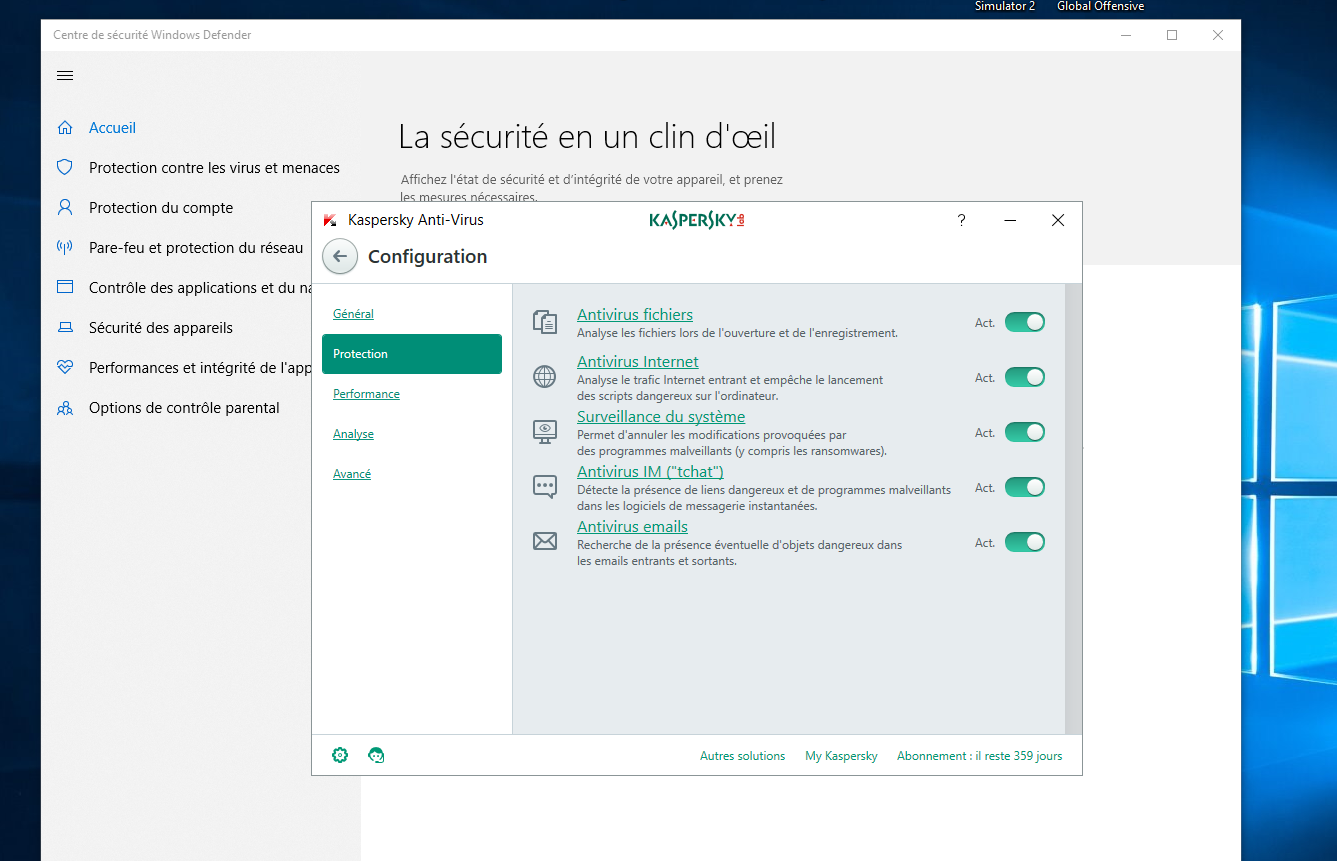
Task: Close the Windows Defender security center
Action: pyautogui.click(x=1218, y=35)
